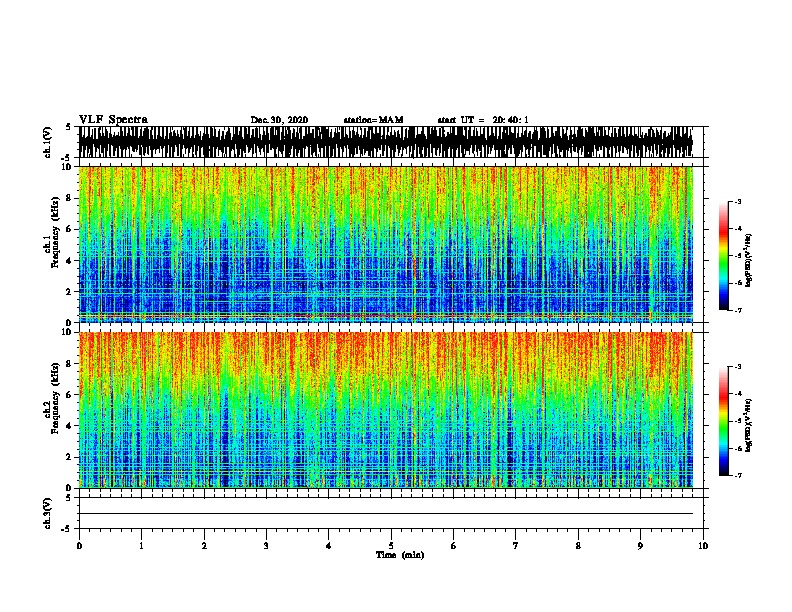Click tick label "6" on the Time axis

coord(454,546)
